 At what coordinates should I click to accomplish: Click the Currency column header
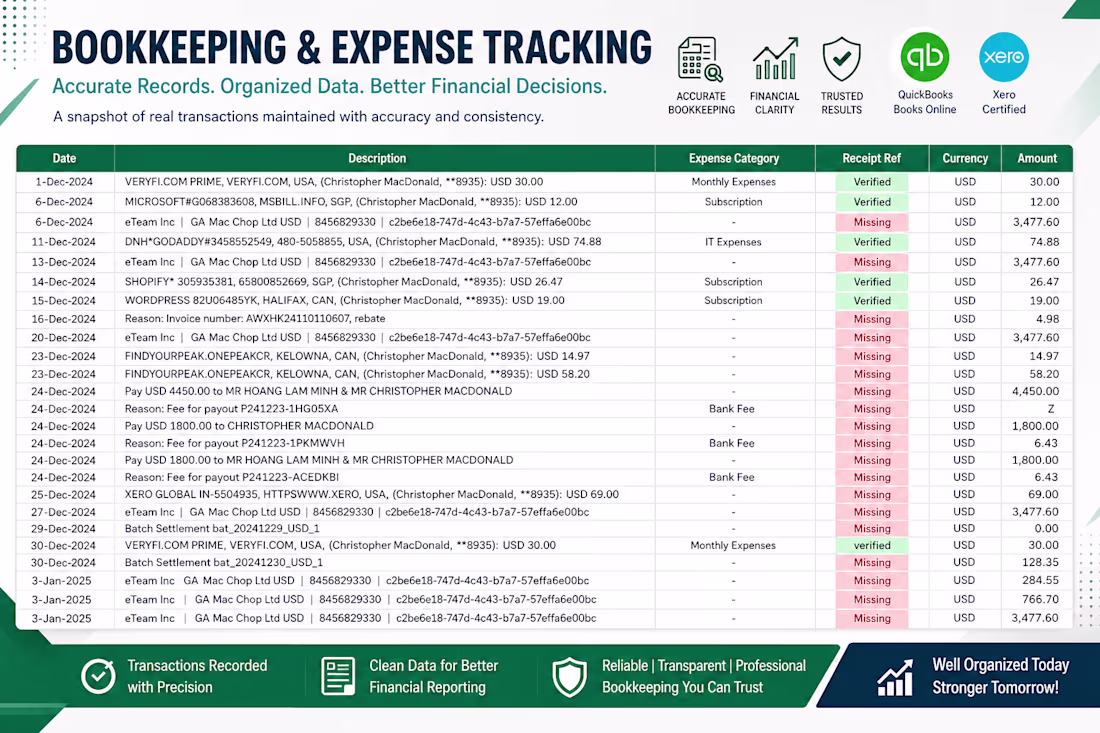[x=965, y=159]
